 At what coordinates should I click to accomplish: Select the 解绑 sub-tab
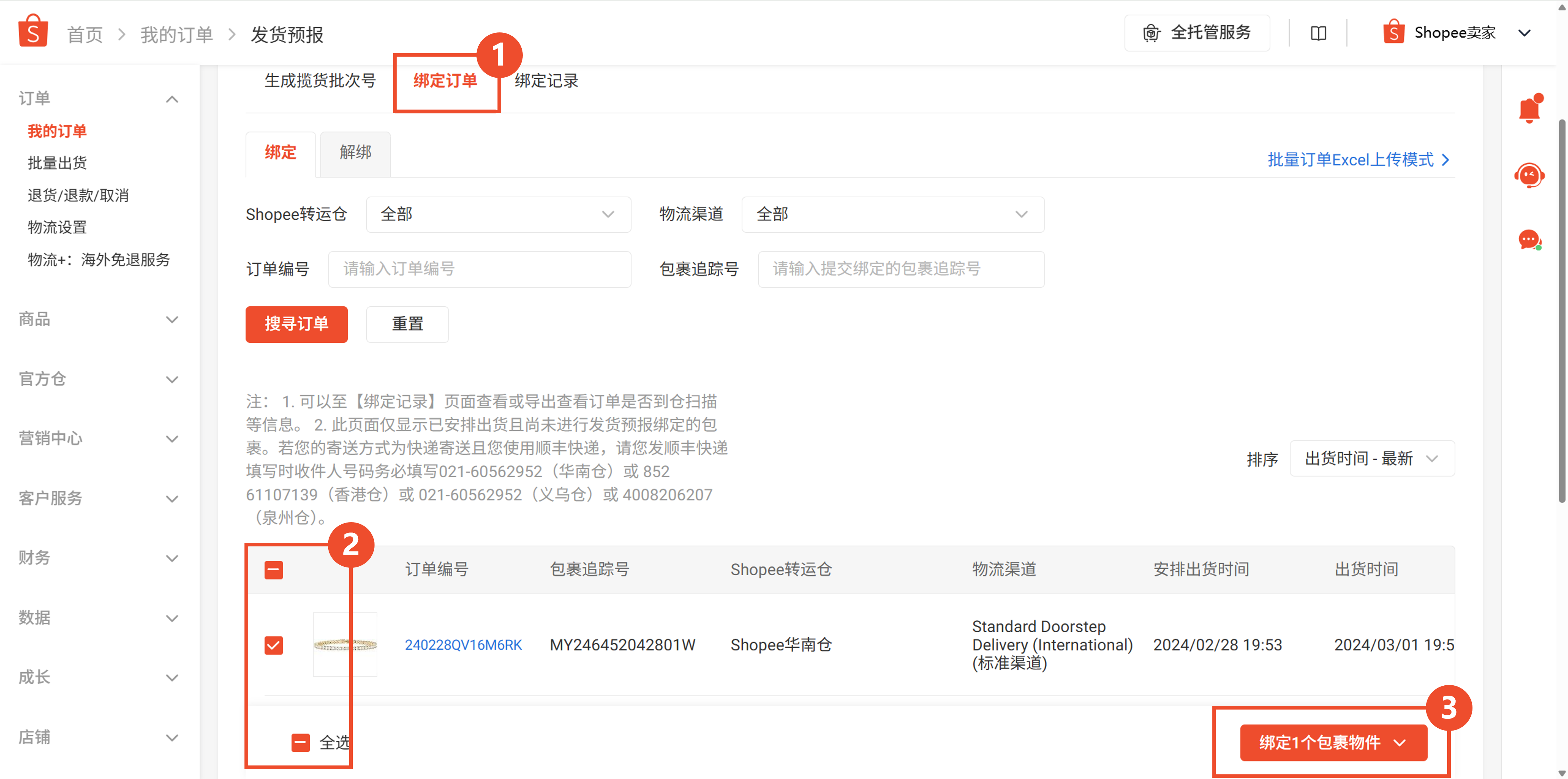point(356,153)
